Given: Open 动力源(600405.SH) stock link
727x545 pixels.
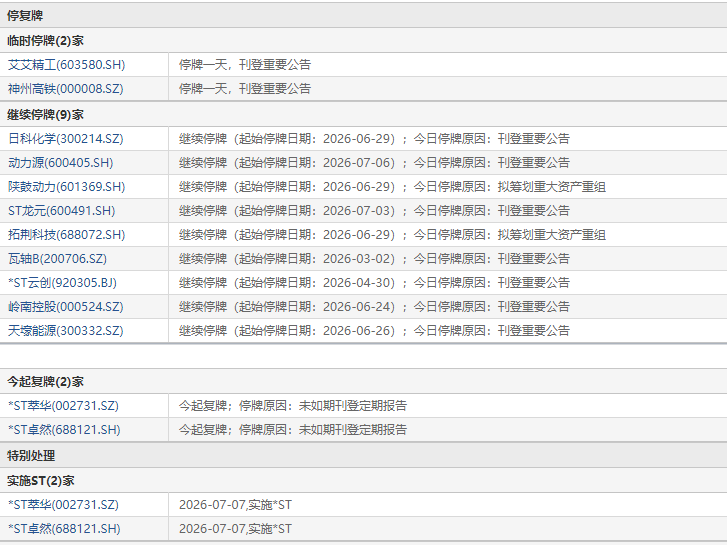Looking at the screenshot, I should coord(60,163).
